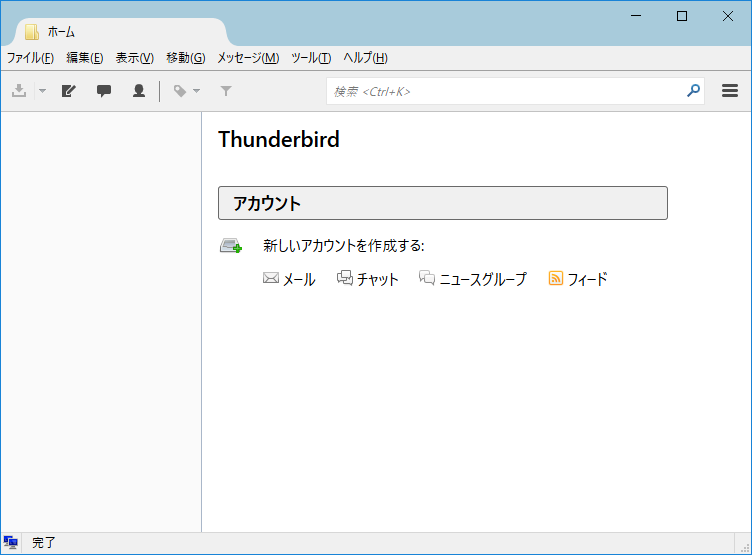This screenshot has width=752, height=555.
Task: Open the Get Messages dropdown arrow
Action: [x=42, y=91]
